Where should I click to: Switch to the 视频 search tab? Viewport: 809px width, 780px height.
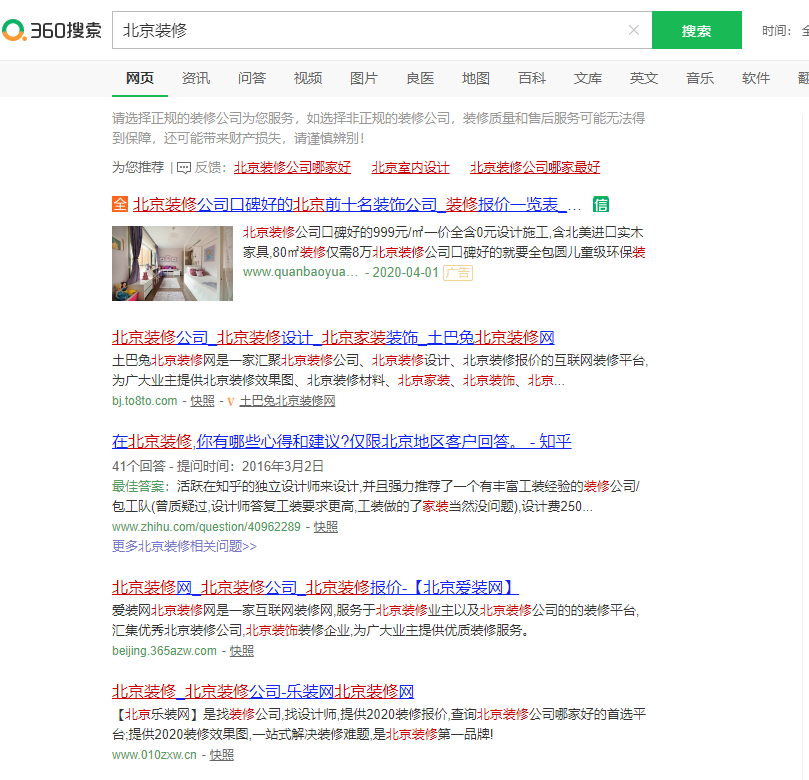pos(307,77)
